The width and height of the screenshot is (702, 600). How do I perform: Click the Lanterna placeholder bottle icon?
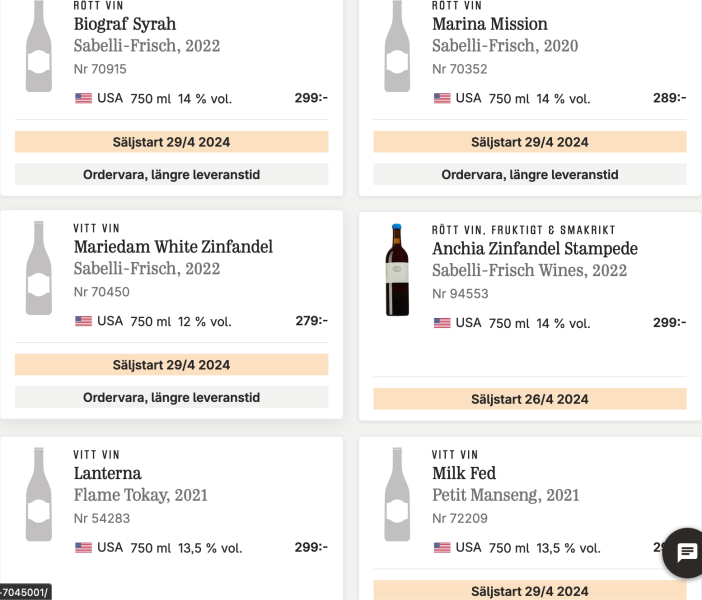pos(39,494)
